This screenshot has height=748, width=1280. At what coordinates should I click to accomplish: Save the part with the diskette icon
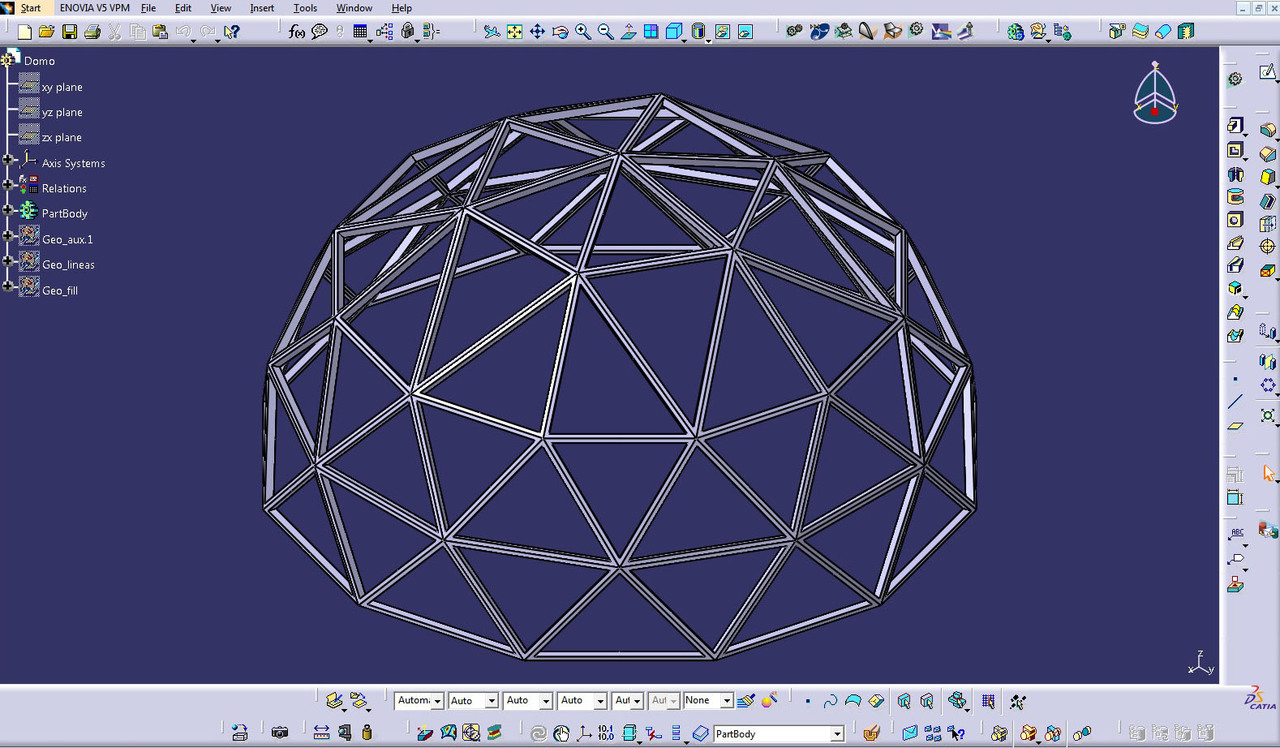[x=70, y=32]
